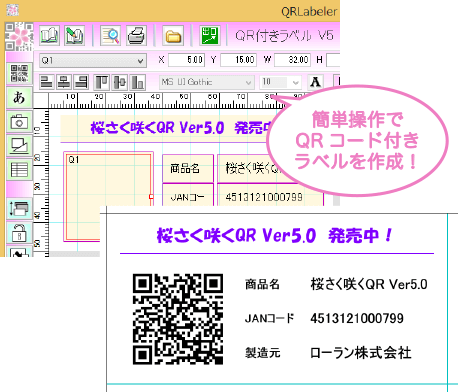Click the align top edges icon
This screenshot has width=458, height=392.
(x=102, y=82)
